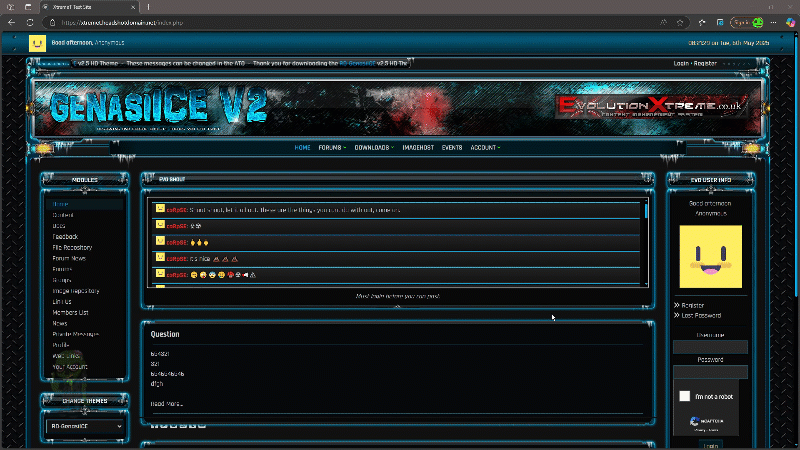Open the RD GenasiICE theme dropdown
The width and height of the screenshot is (800, 450).
[x=85, y=426]
